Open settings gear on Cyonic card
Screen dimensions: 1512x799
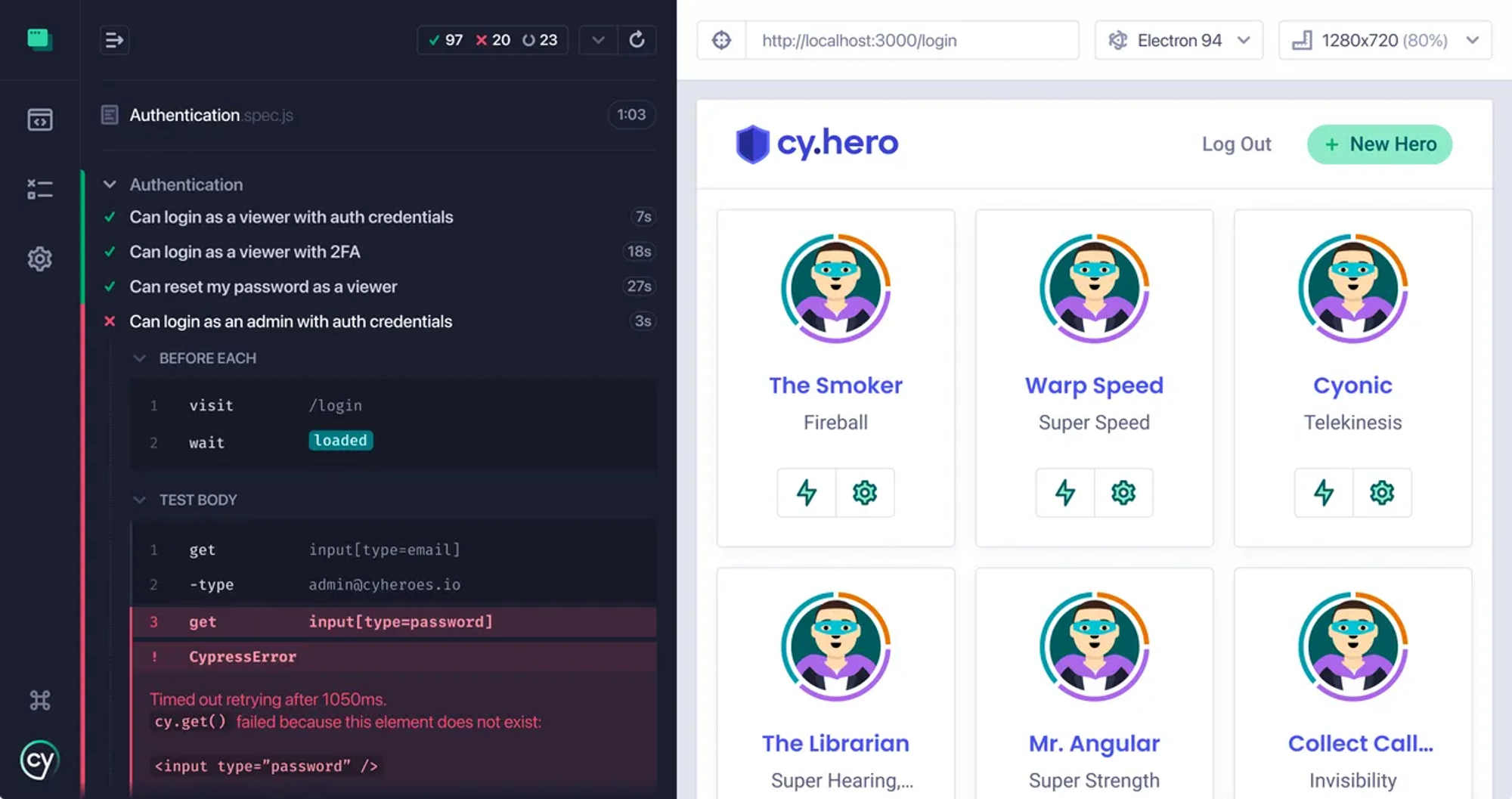pos(1383,492)
